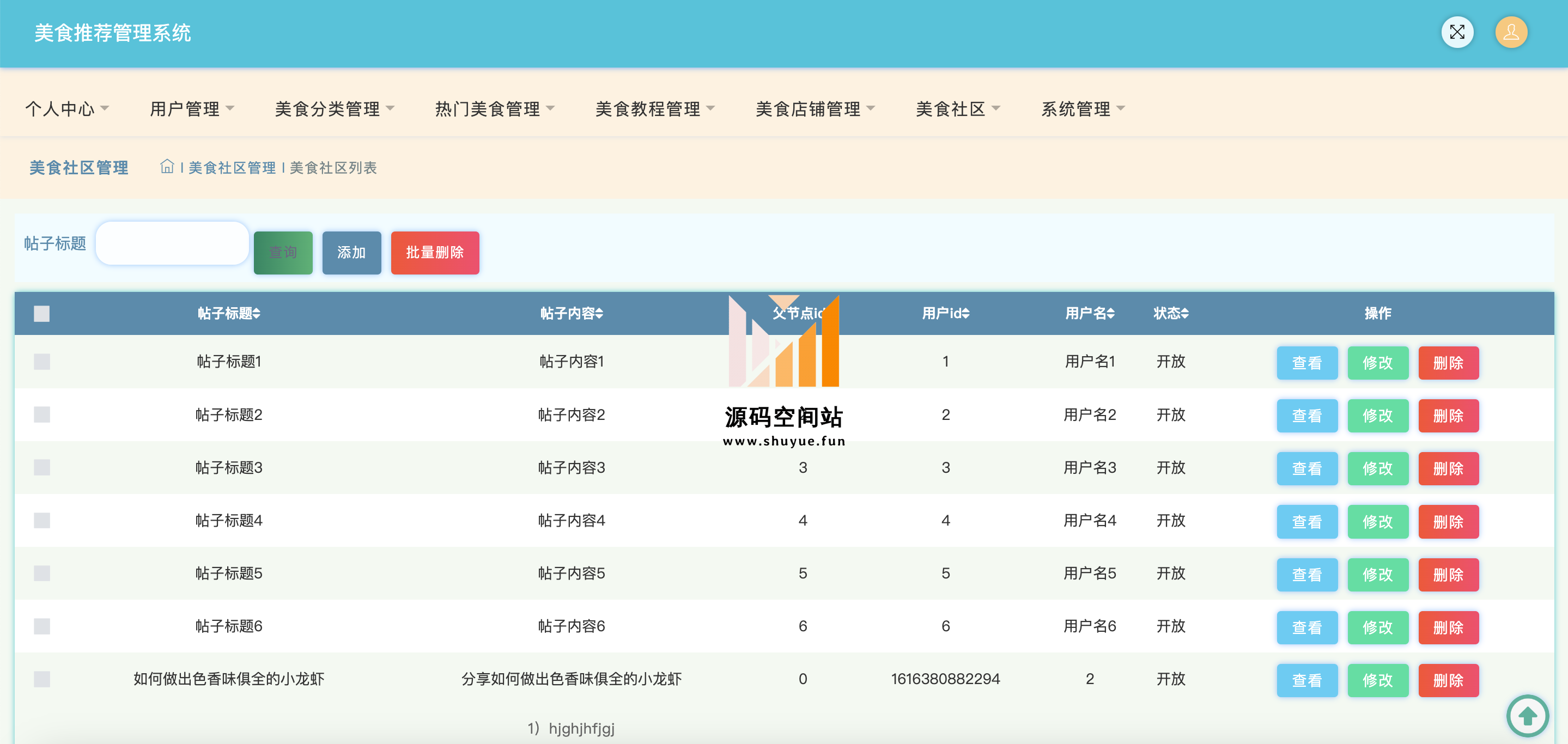This screenshot has height=744, width=1568.
Task: Select the 分享如何做出色香味俱全的小龙虾 content cell
Action: tap(571, 679)
